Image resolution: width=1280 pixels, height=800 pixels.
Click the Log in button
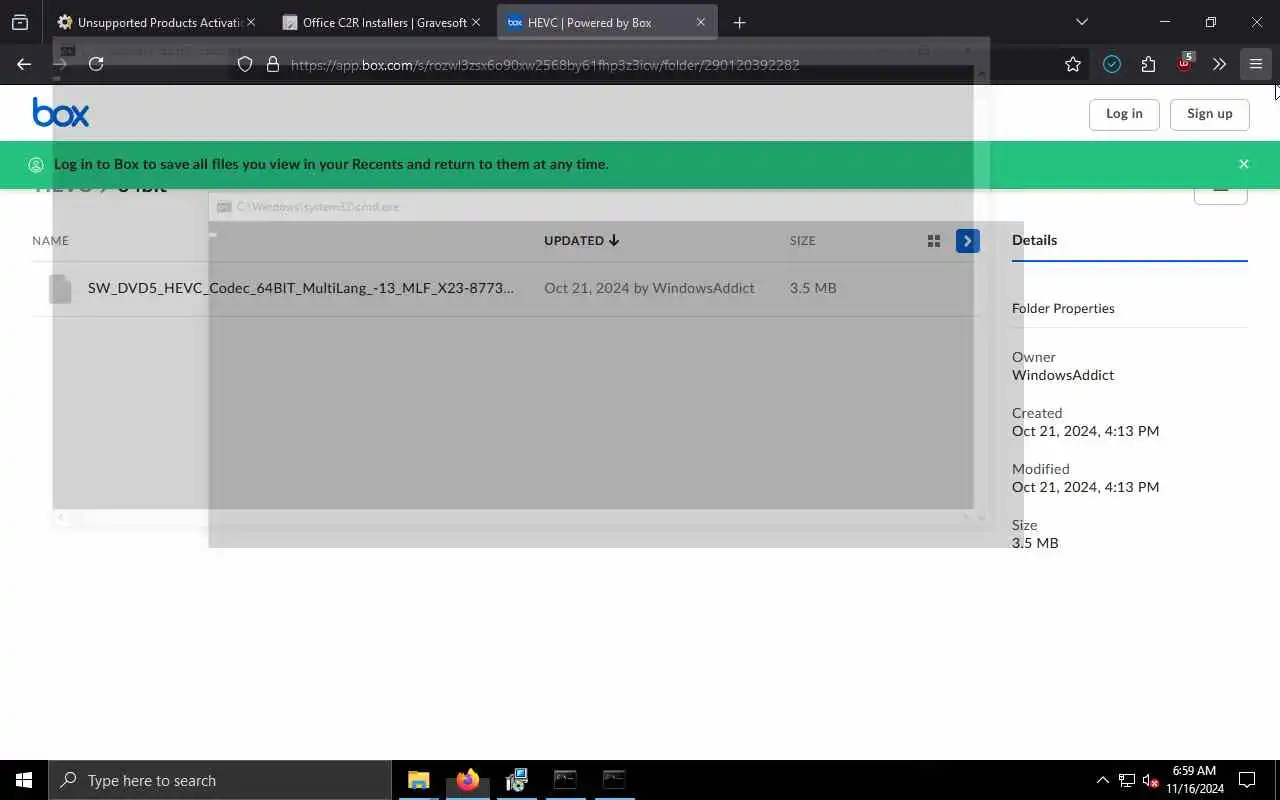click(1124, 114)
